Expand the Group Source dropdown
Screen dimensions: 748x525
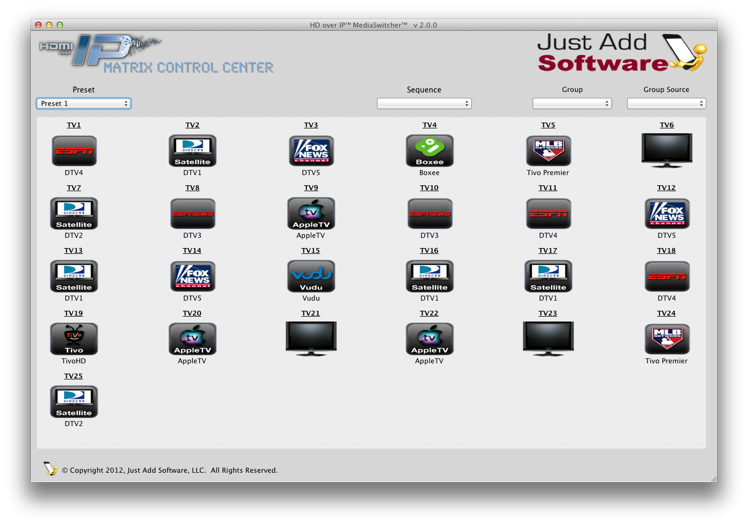click(666, 103)
